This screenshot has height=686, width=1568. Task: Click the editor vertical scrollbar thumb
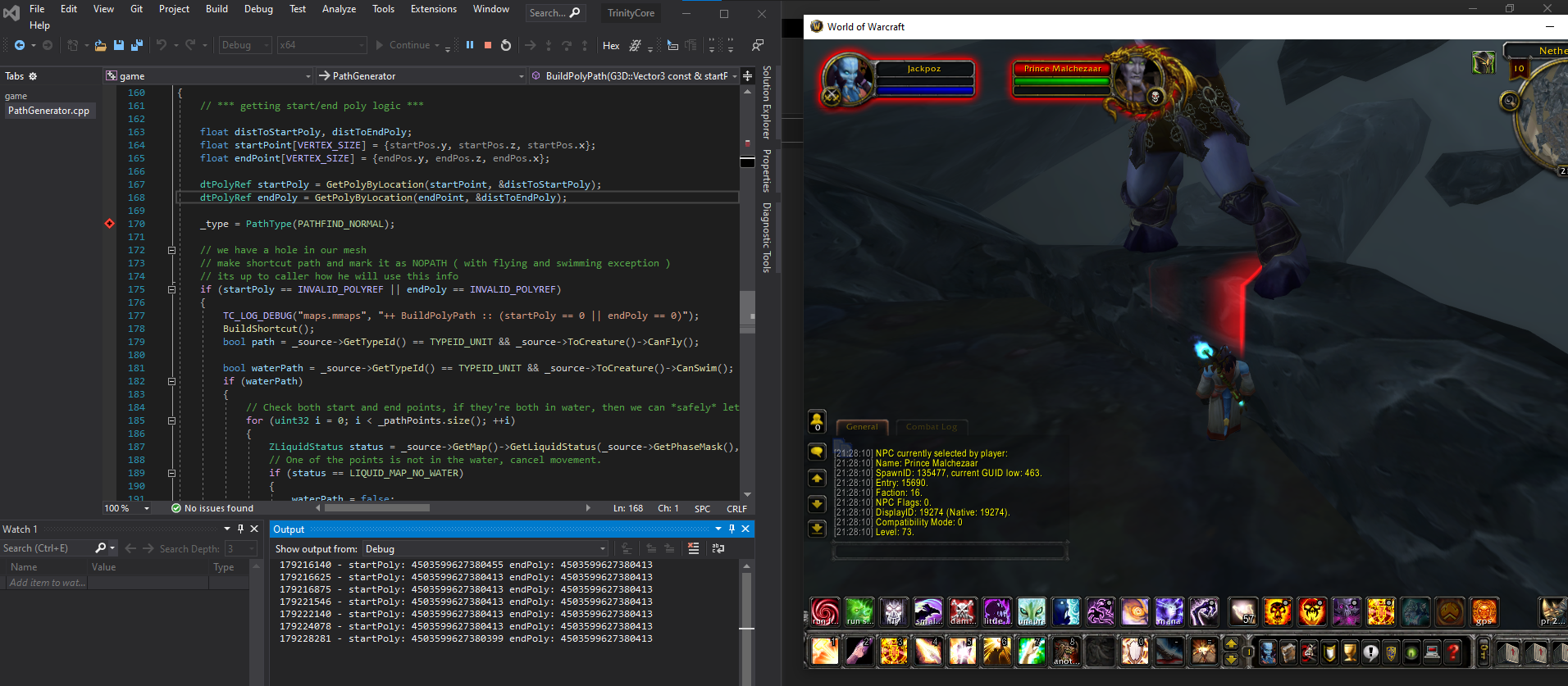click(x=747, y=310)
